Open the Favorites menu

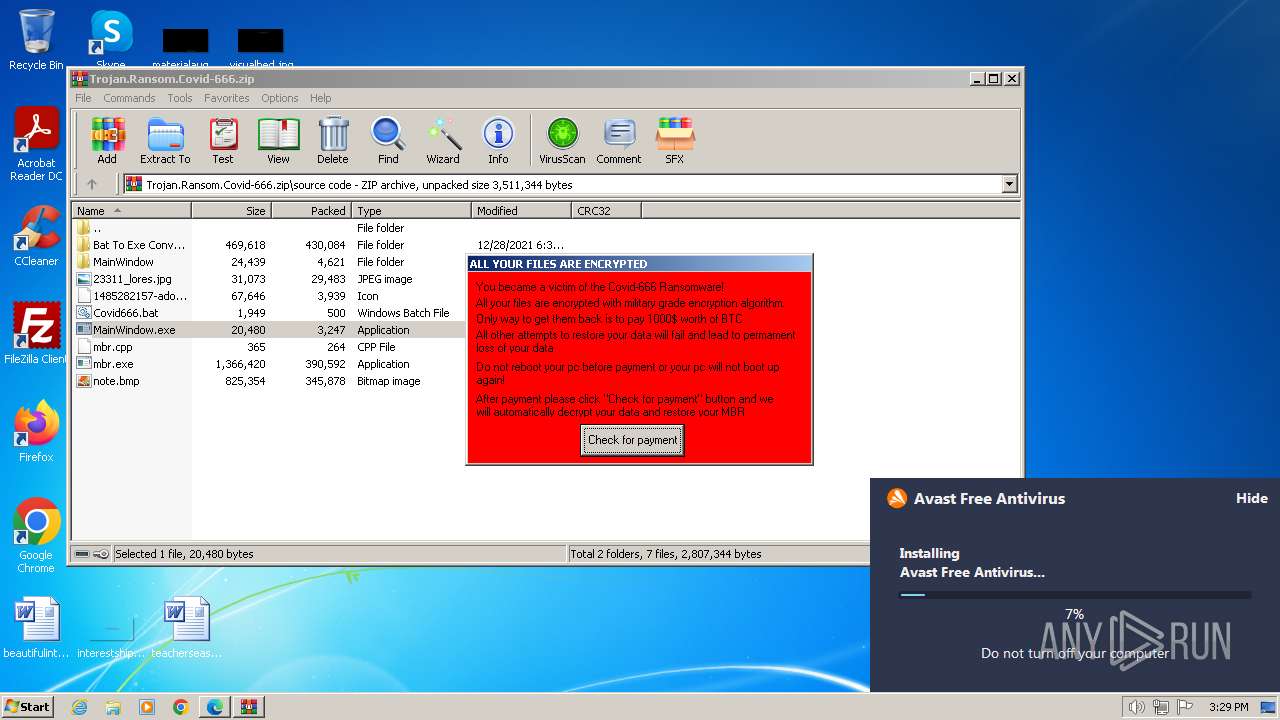coord(227,98)
